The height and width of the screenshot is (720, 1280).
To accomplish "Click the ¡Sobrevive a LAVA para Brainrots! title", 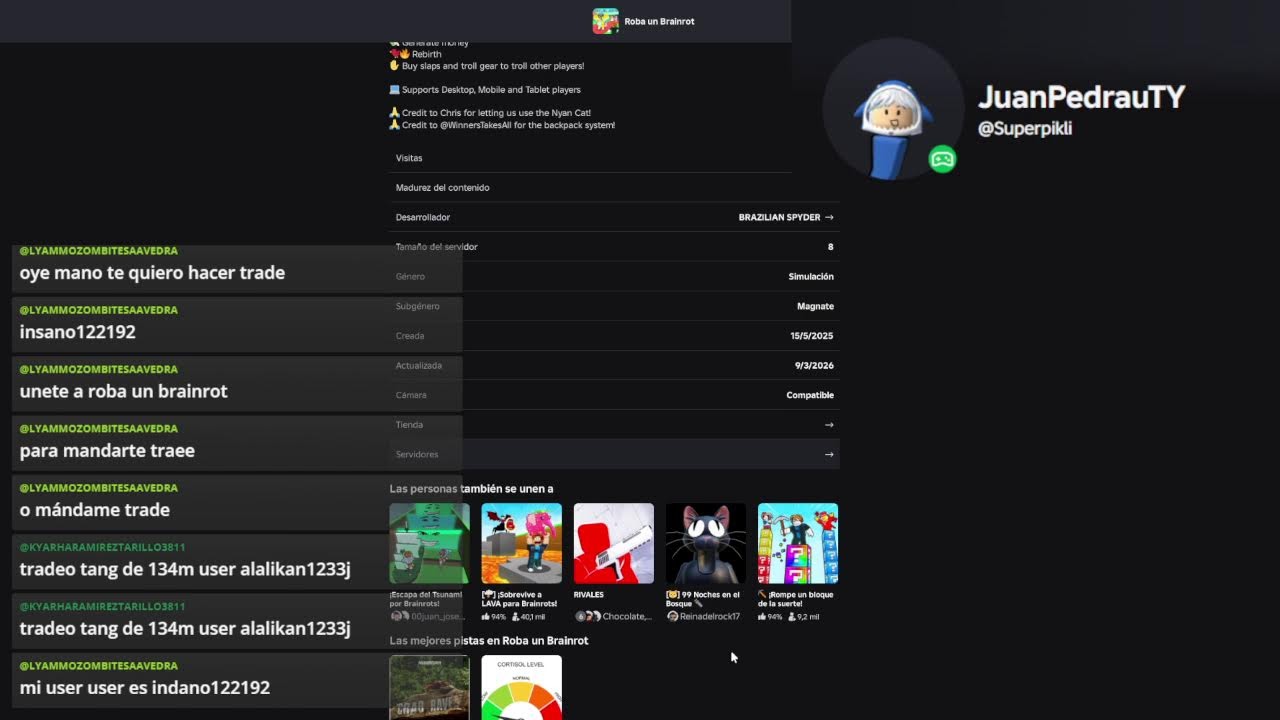I will point(519,599).
